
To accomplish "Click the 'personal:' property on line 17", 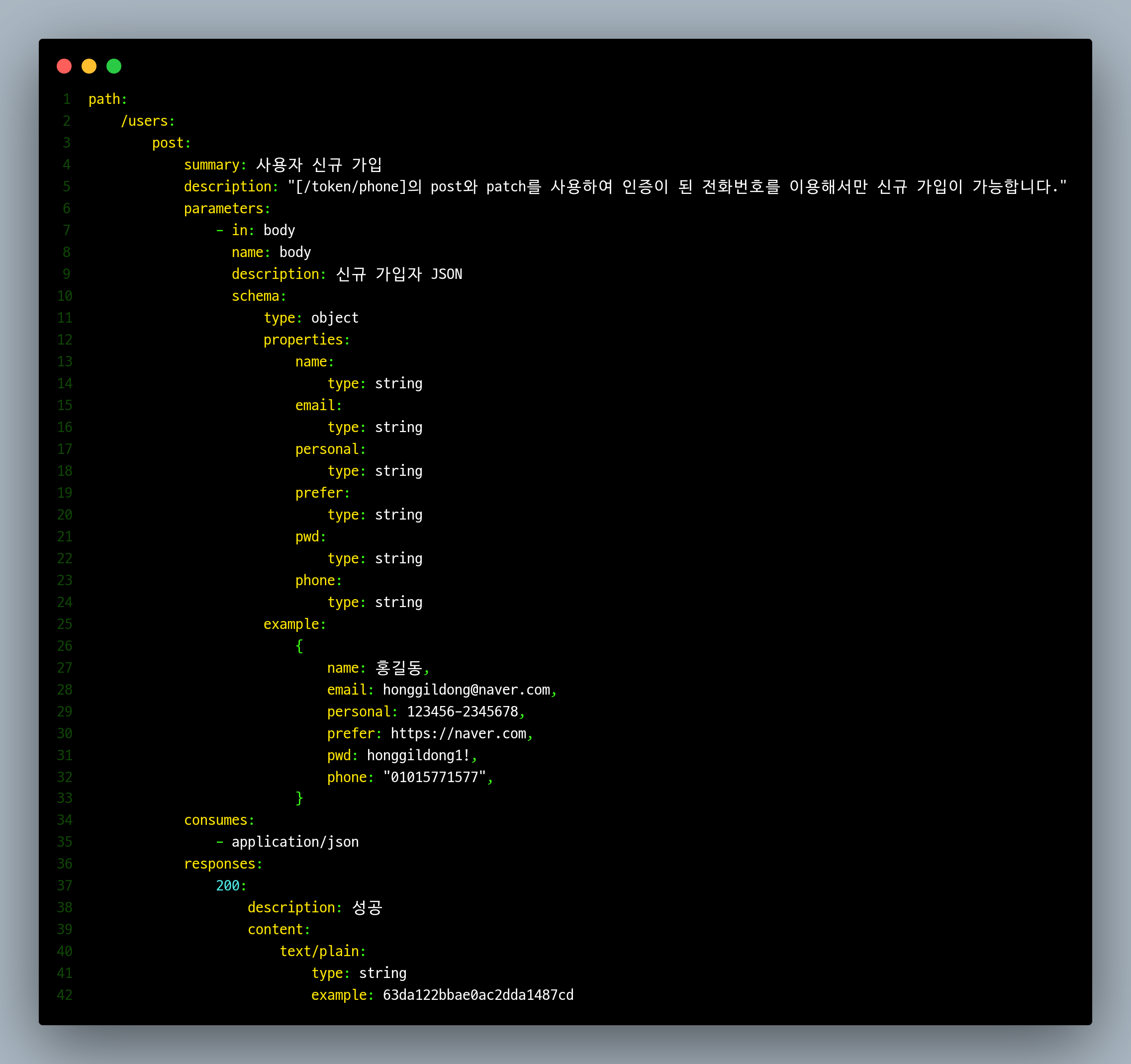I will (331, 449).
